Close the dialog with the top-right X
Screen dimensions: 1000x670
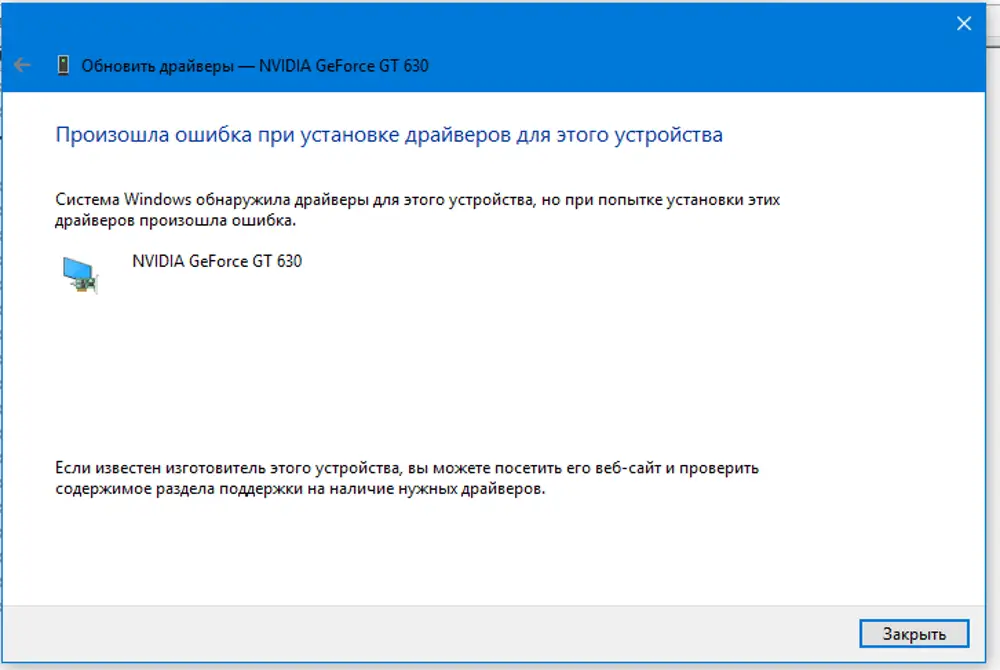click(964, 24)
